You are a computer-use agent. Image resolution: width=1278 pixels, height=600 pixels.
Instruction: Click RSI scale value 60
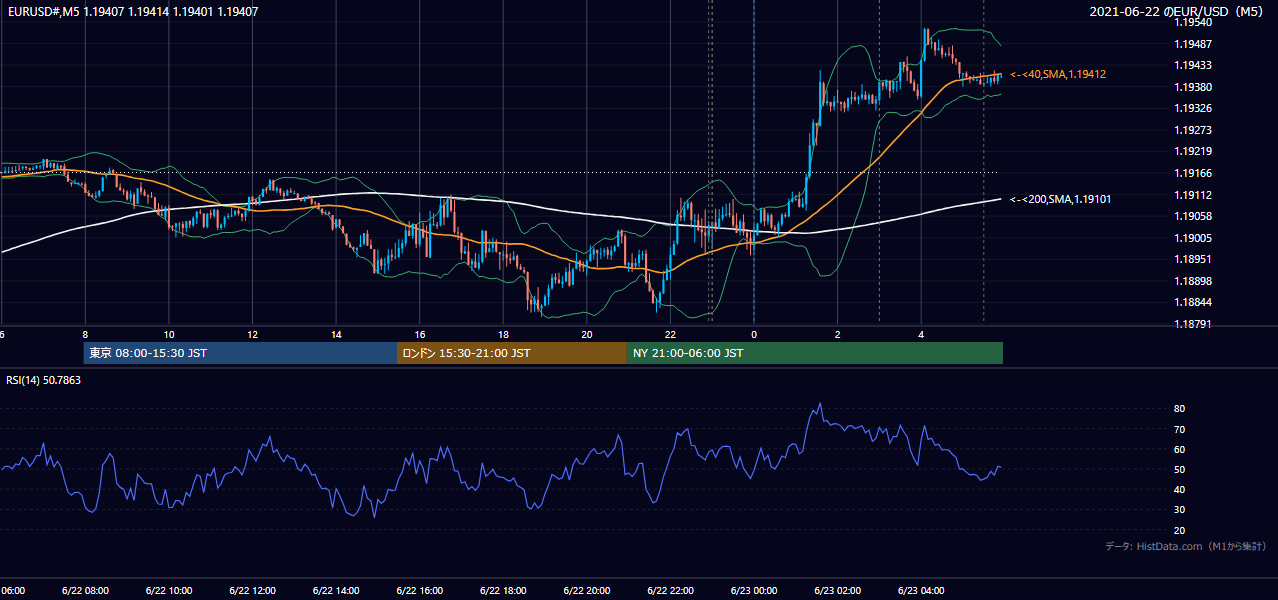tap(1179, 449)
